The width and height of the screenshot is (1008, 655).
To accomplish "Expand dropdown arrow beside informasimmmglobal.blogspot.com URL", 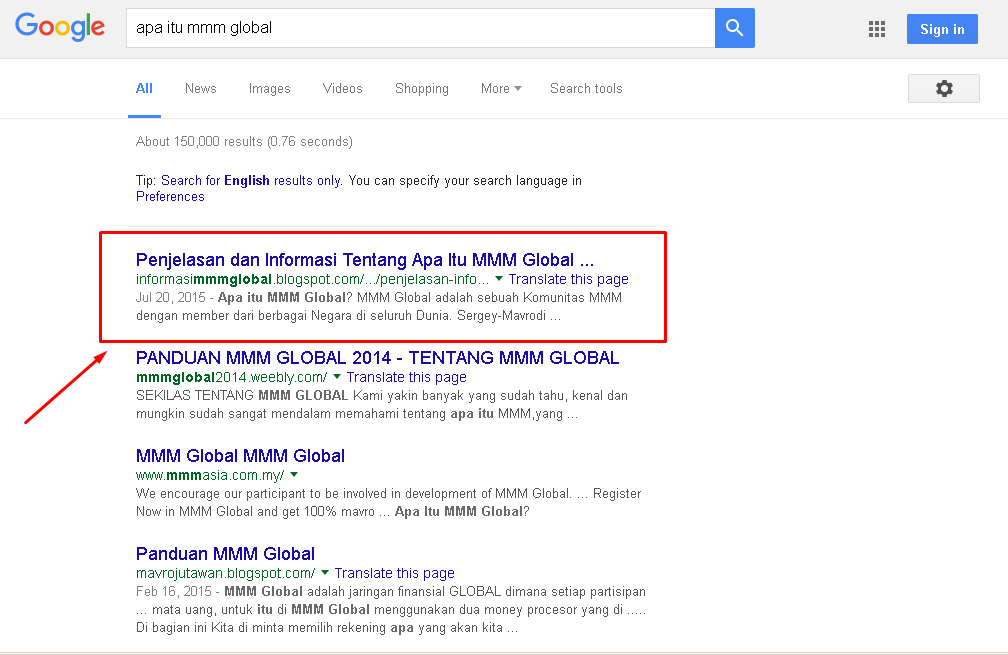I will coord(499,279).
